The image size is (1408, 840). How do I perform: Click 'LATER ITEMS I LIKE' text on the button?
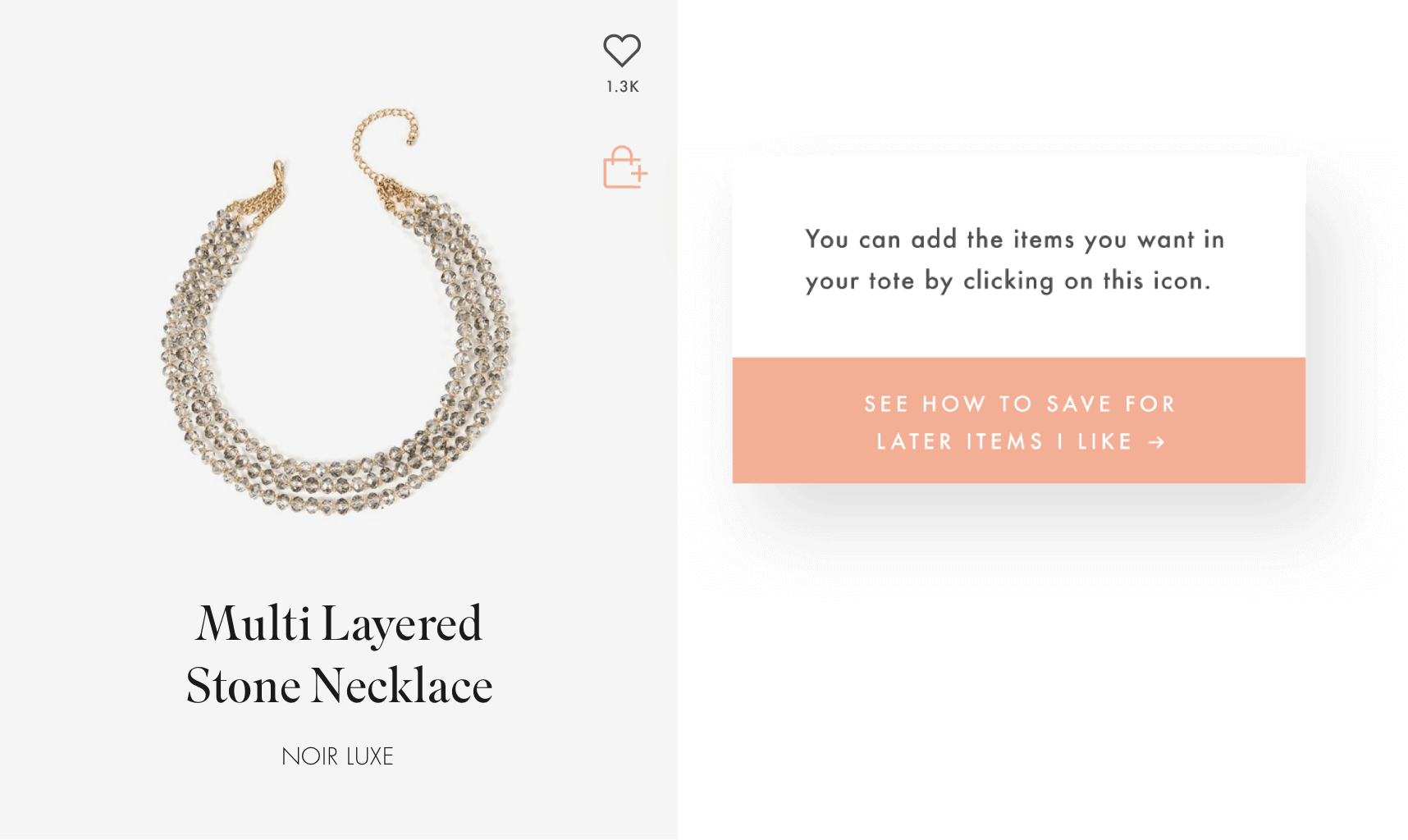click(1004, 442)
